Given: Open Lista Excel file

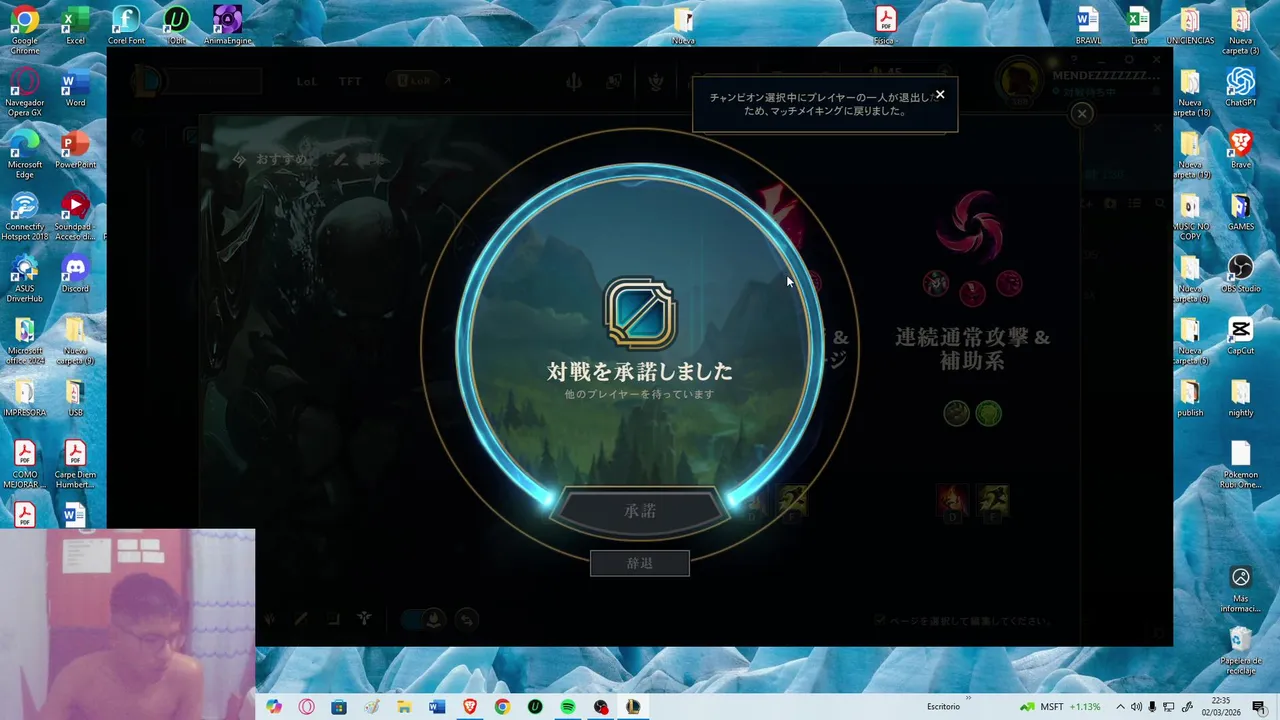Looking at the screenshot, I should [1139, 26].
